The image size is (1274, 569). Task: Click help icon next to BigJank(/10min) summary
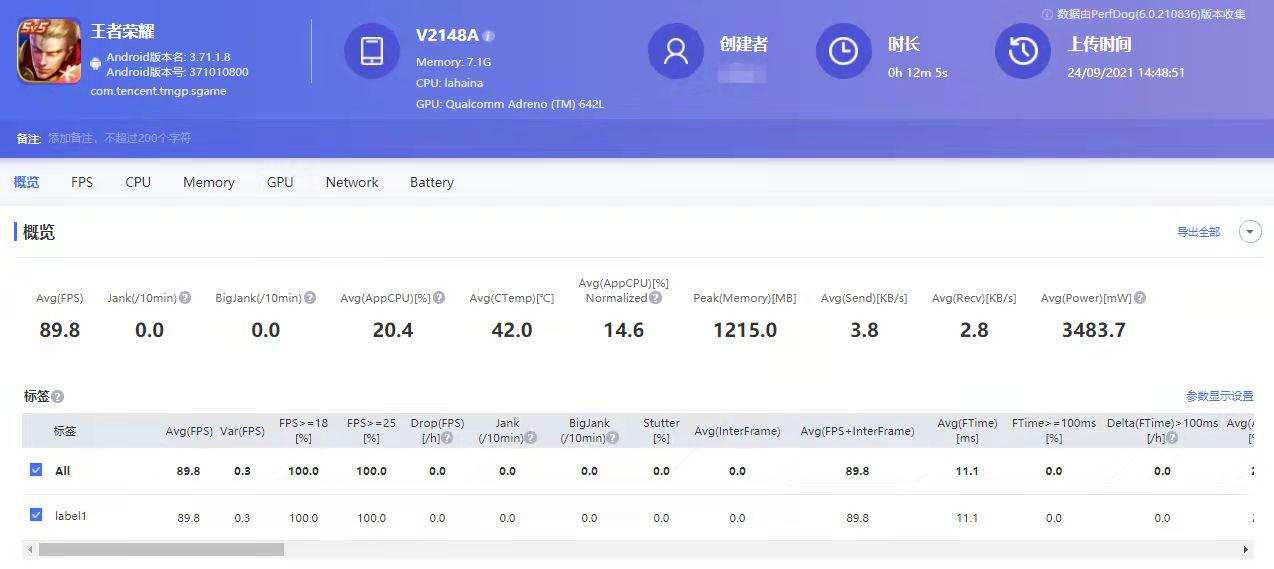pyautogui.click(x=310, y=298)
